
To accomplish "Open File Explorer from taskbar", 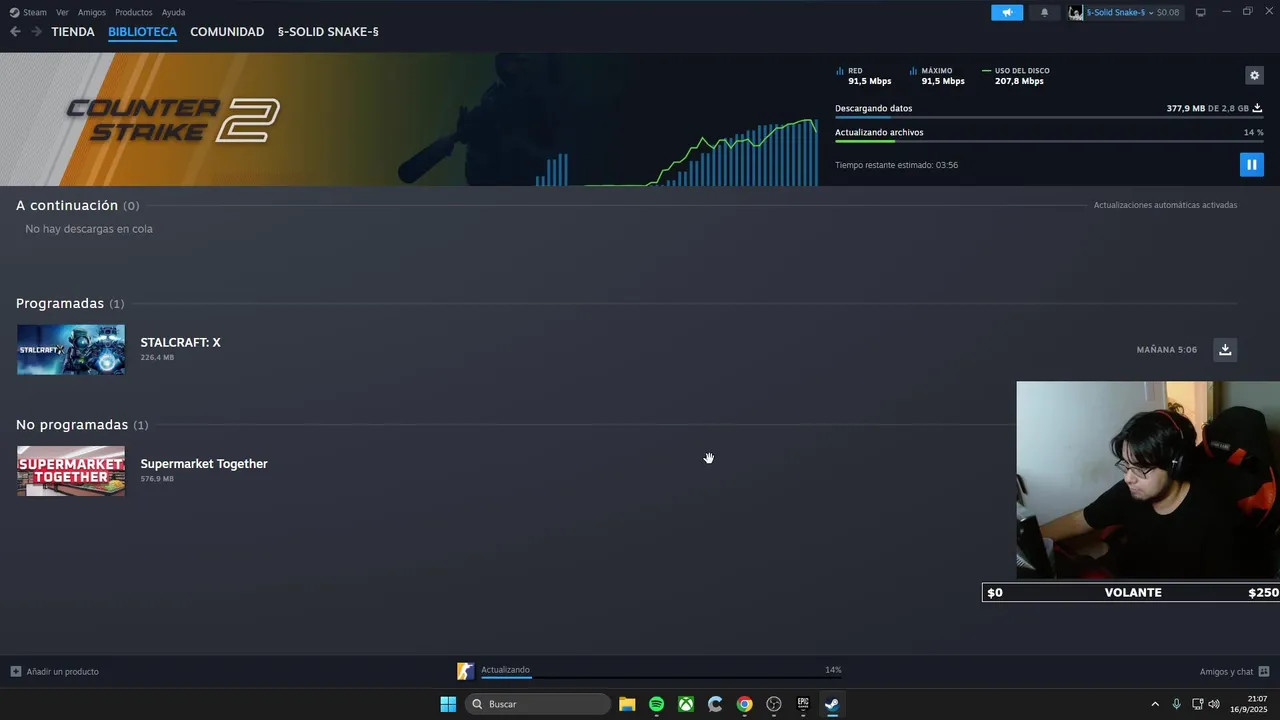I will click(x=627, y=704).
